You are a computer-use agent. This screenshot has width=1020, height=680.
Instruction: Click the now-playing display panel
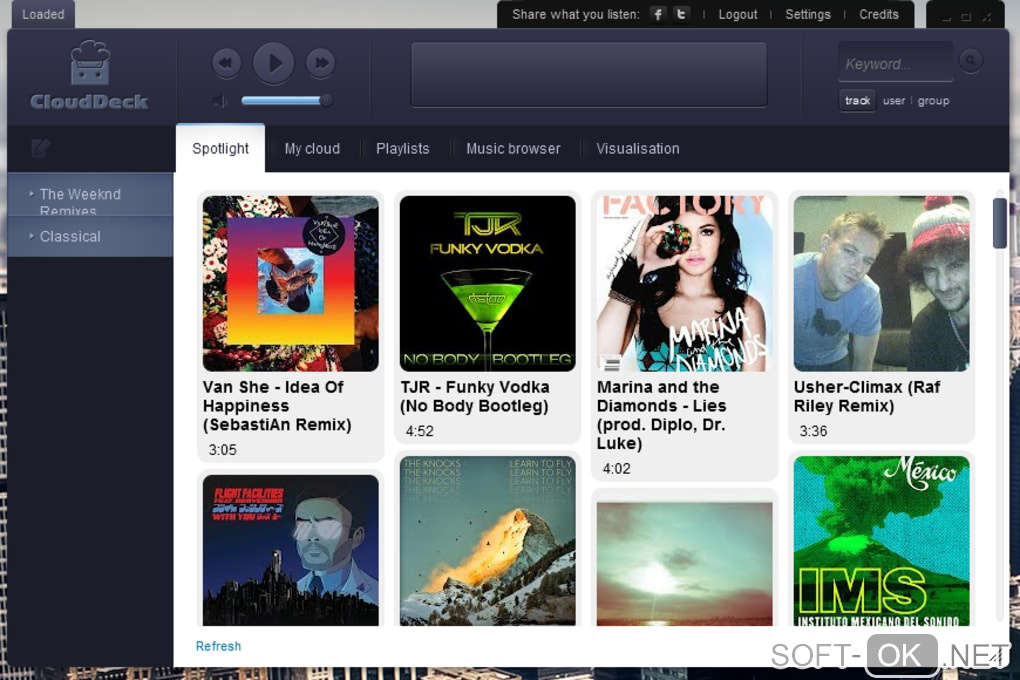589,74
